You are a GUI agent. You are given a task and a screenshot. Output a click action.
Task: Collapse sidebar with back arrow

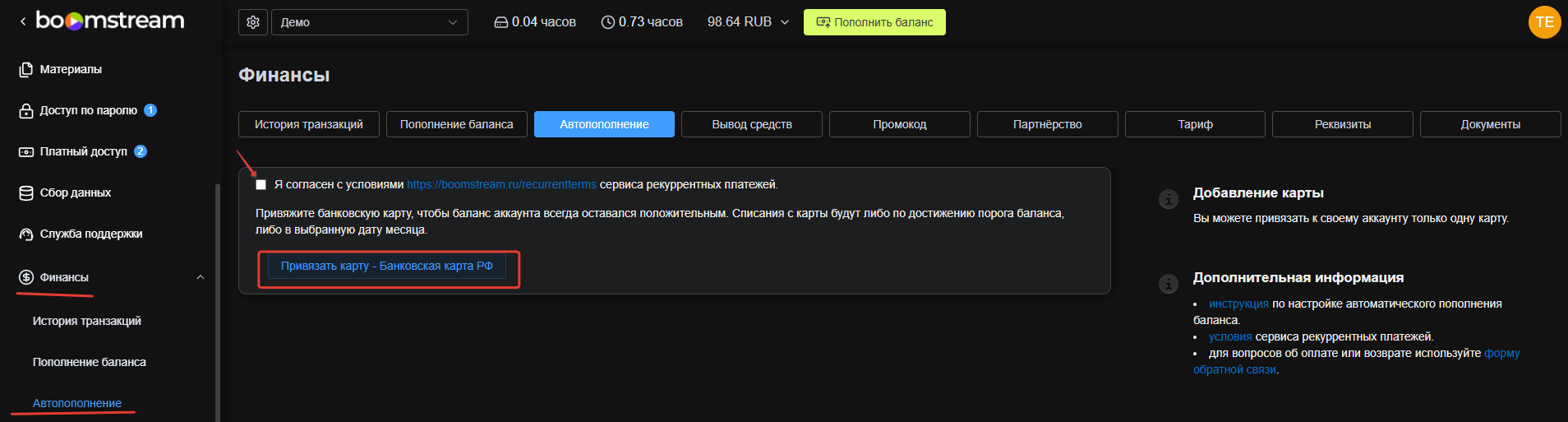[23, 21]
